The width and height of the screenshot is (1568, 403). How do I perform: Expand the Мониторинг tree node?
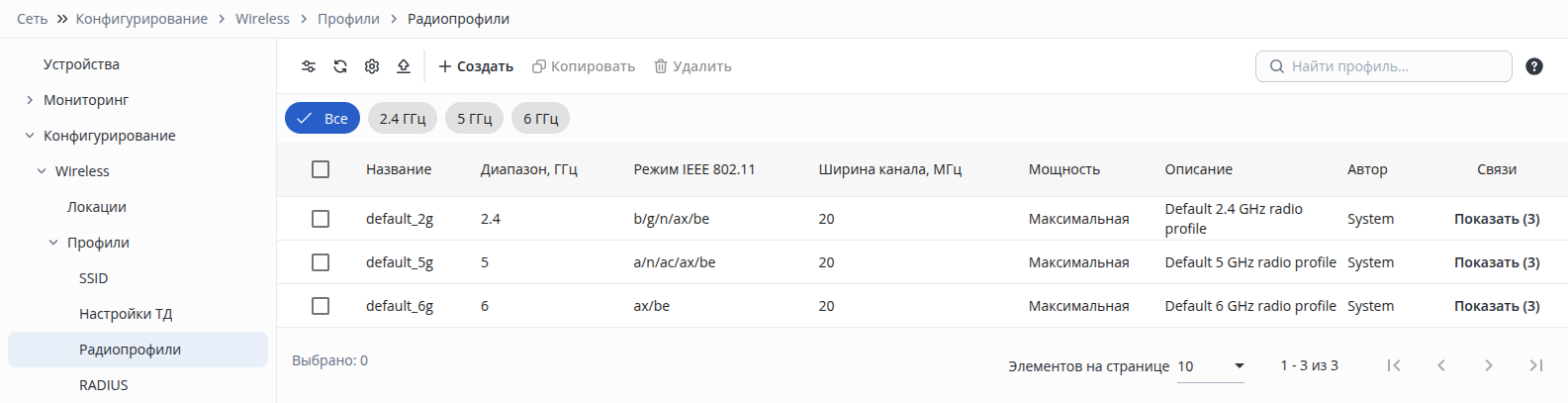(x=30, y=100)
